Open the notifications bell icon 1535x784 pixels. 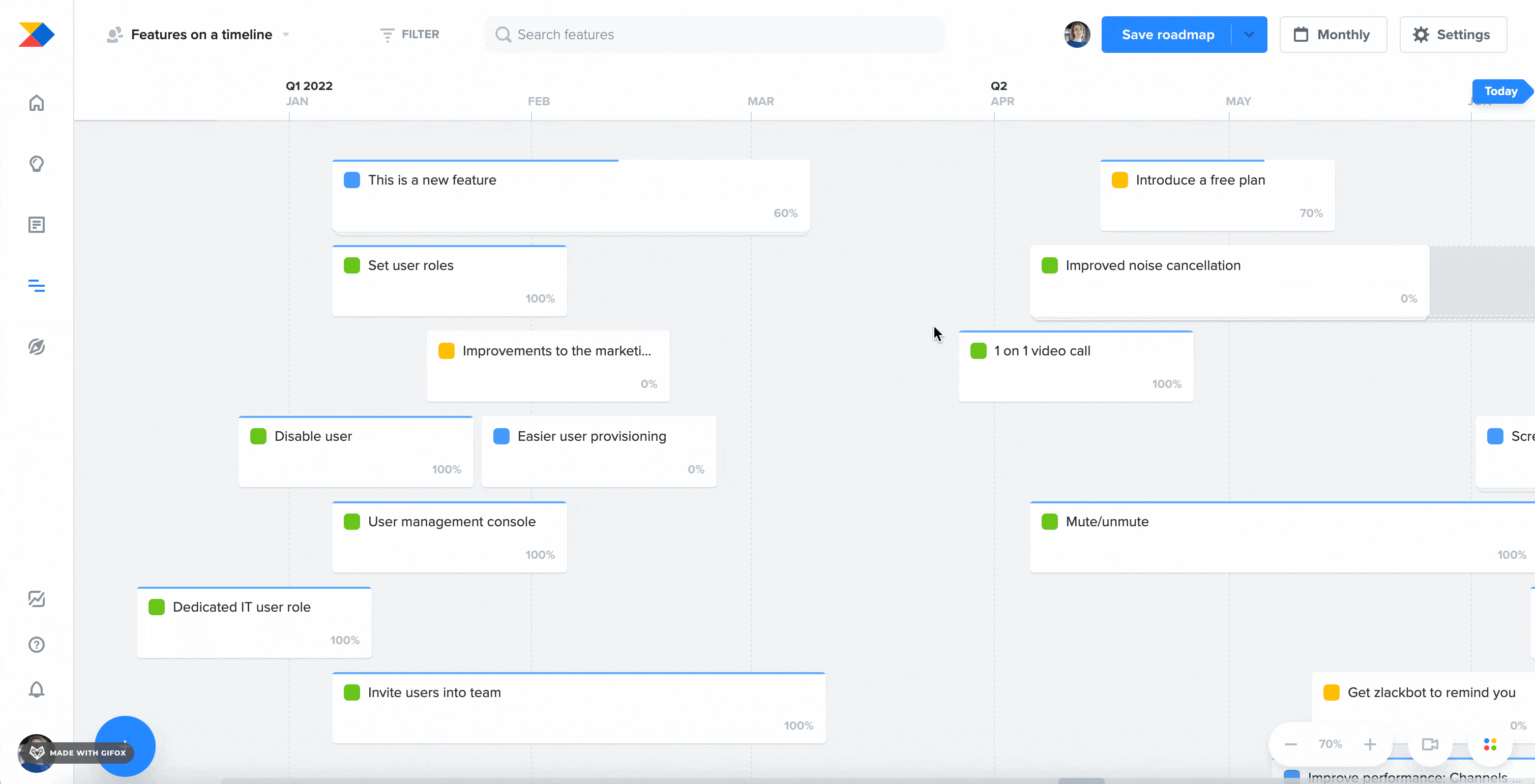(36, 690)
